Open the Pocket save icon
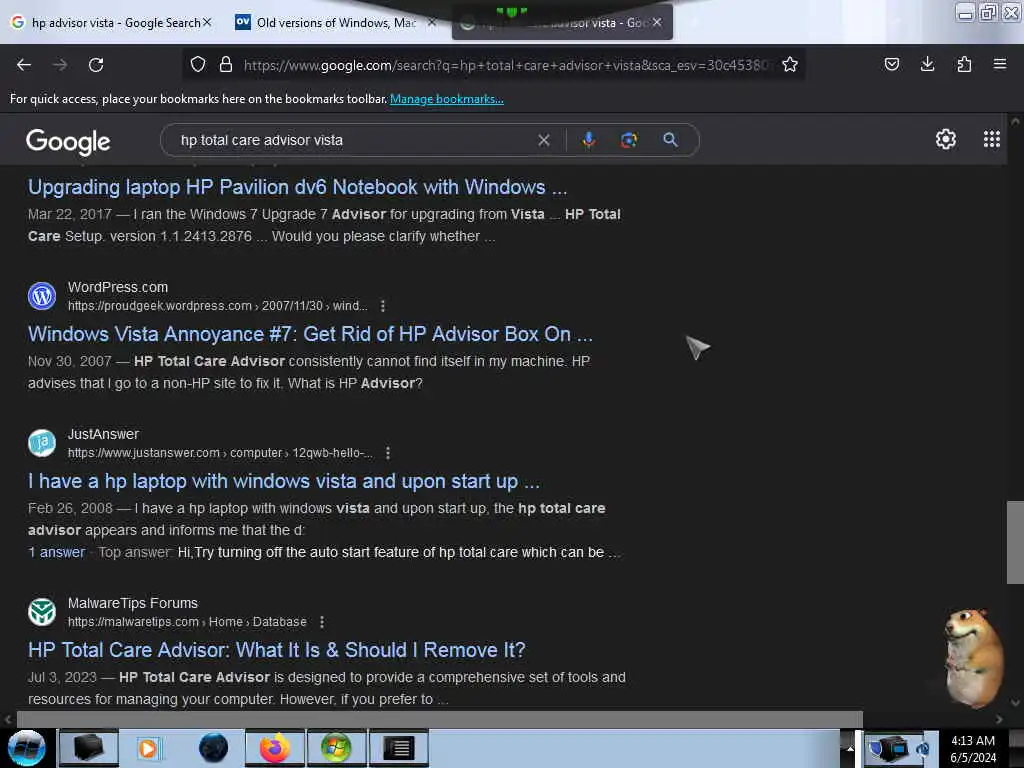Image resolution: width=1024 pixels, height=768 pixels. point(892,64)
